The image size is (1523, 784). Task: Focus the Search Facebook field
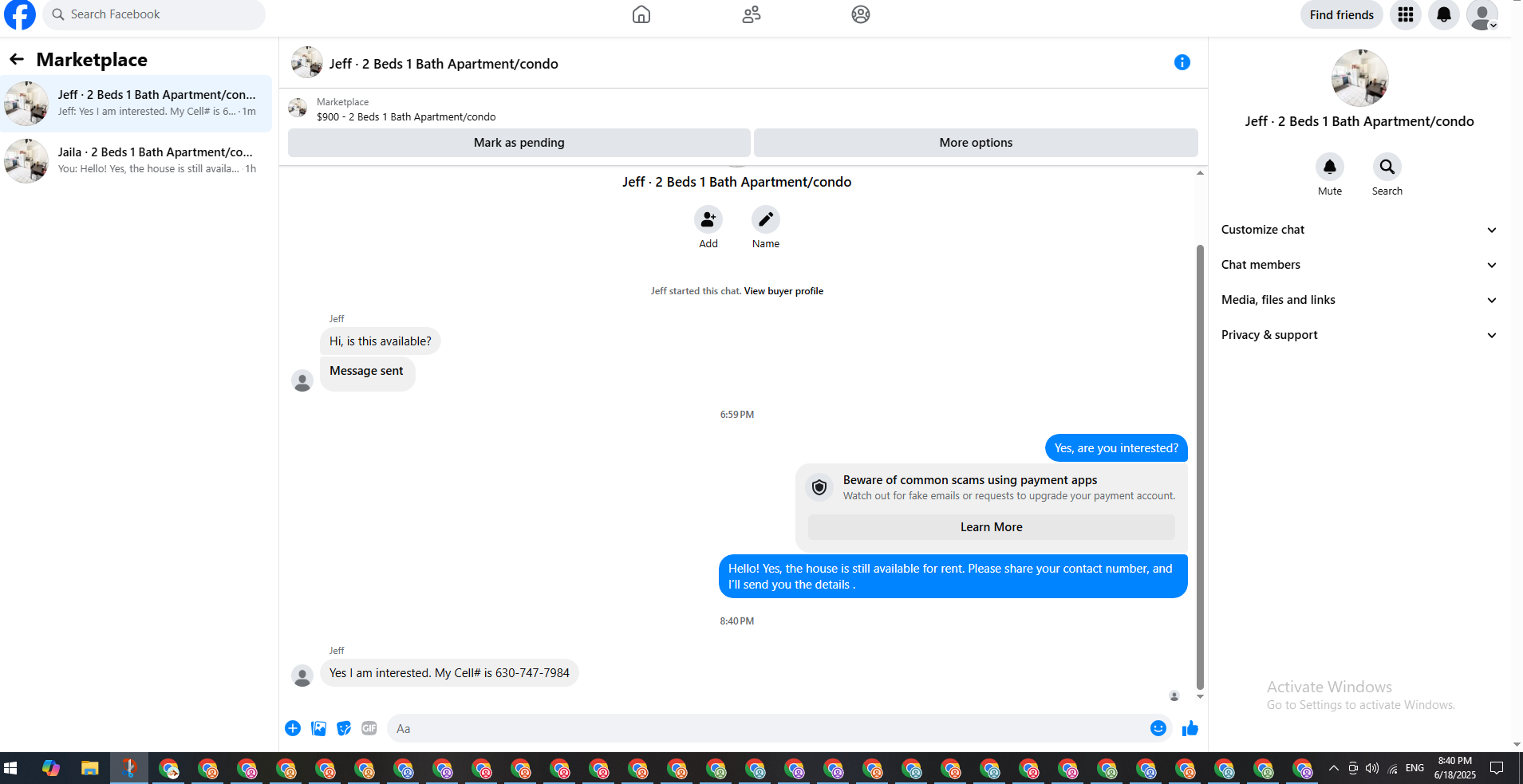click(154, 14)
